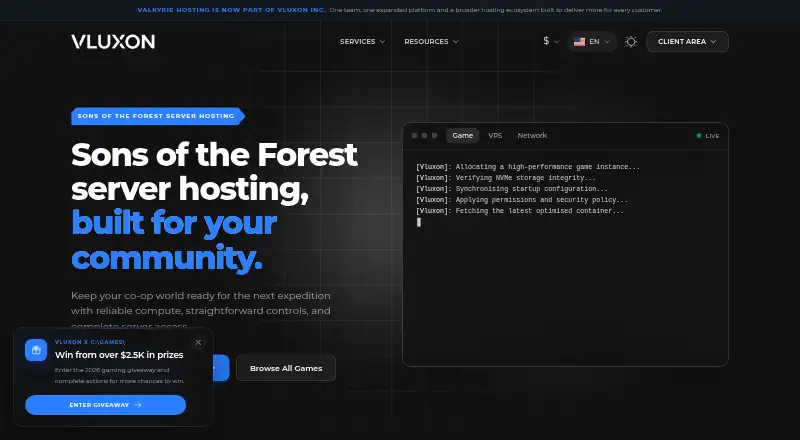Click the Vluxon logo
800x440 pixels.
[113, 41]
